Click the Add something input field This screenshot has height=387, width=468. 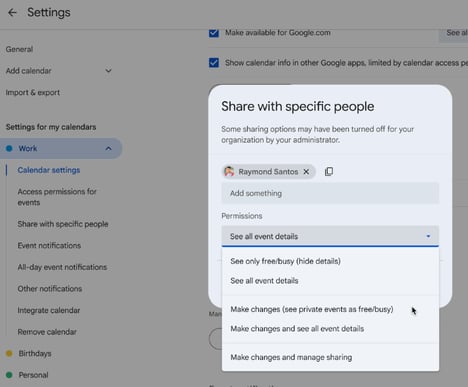pyautogui.click(x=330, y=193)
